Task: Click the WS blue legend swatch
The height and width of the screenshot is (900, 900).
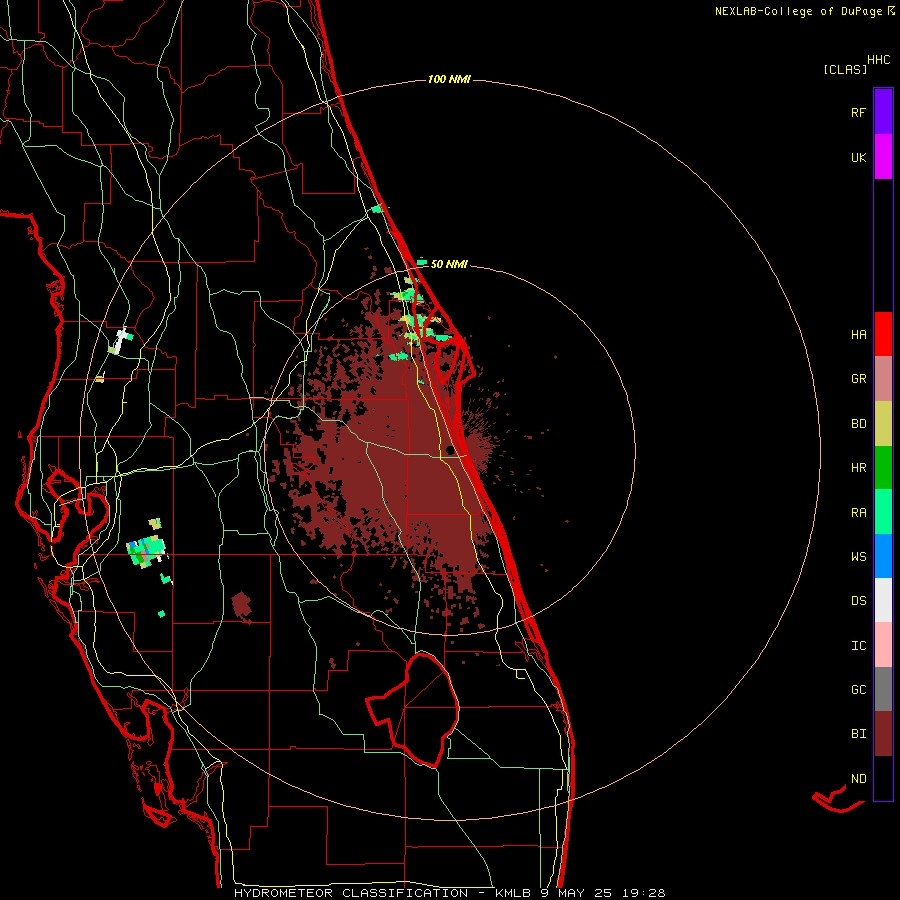Action: coord(883,556)
